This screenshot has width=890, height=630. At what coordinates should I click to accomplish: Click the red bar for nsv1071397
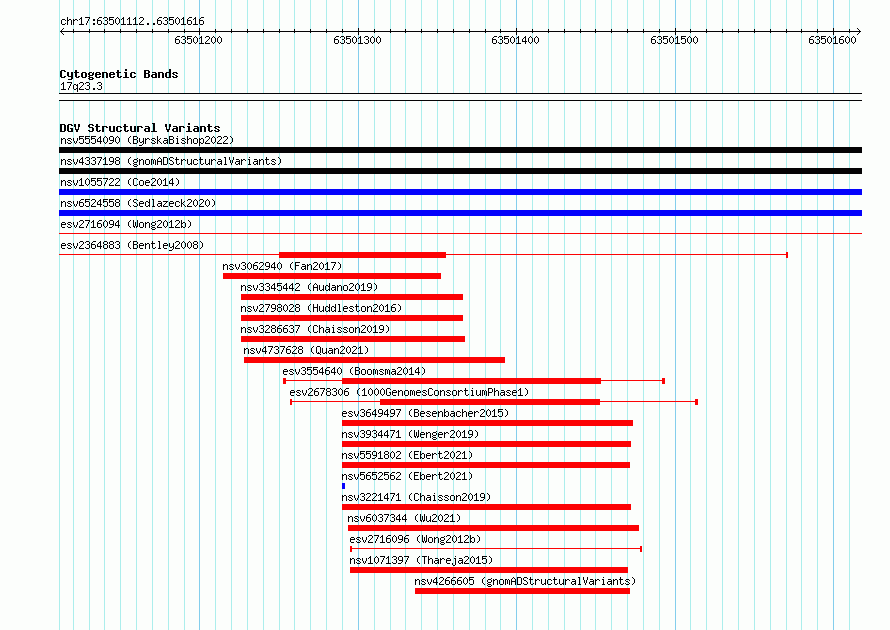point(489,570)
